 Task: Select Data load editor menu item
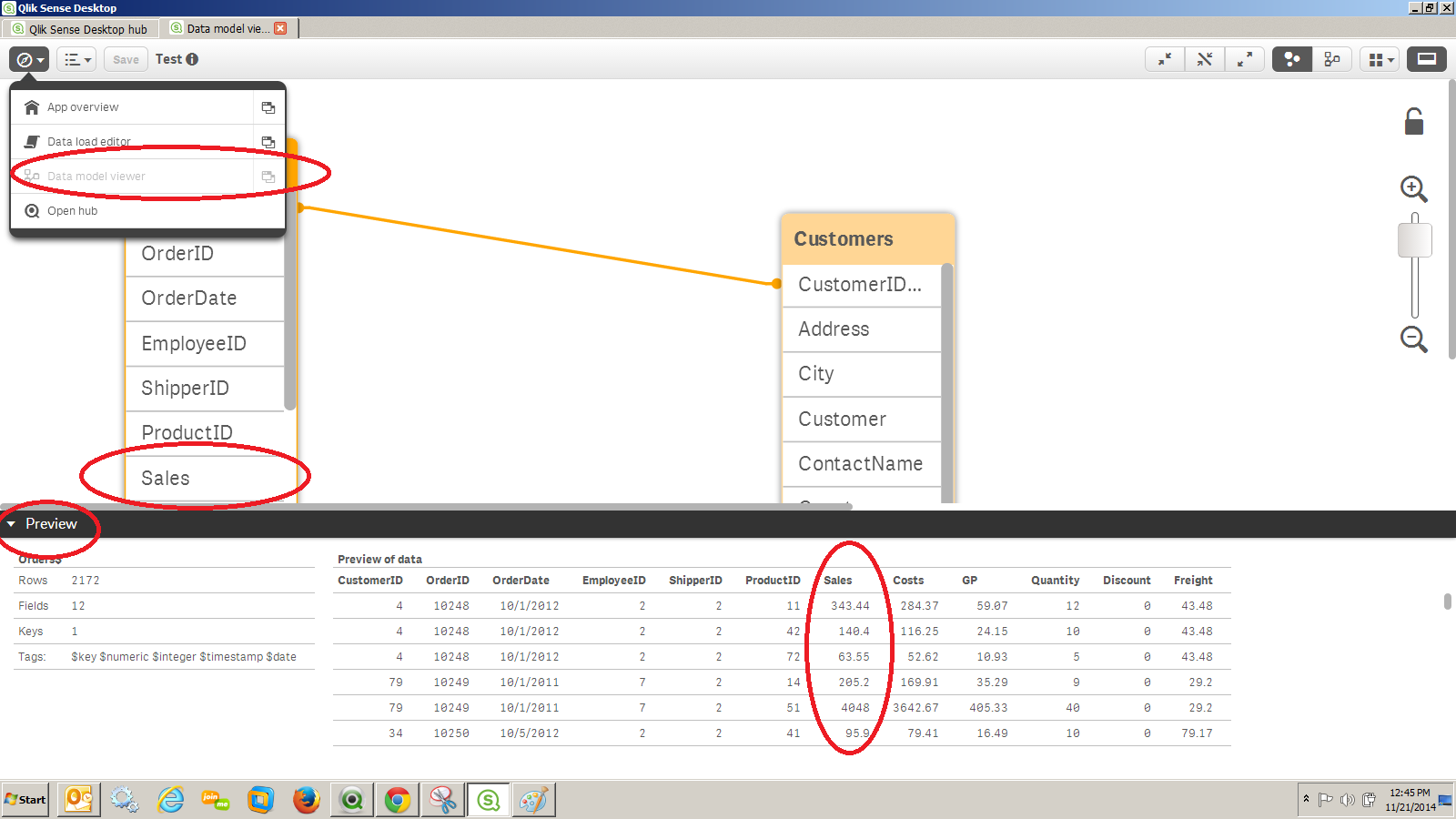[x=132, y=142]
